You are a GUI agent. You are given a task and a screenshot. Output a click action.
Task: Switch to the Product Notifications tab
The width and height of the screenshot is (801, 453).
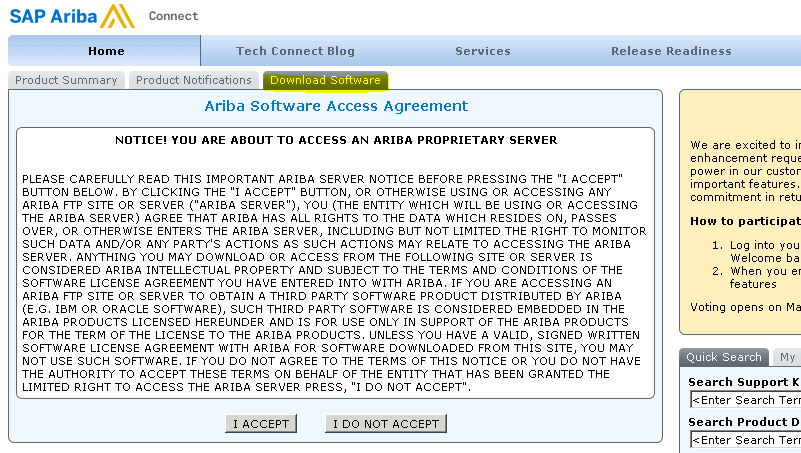194,80
